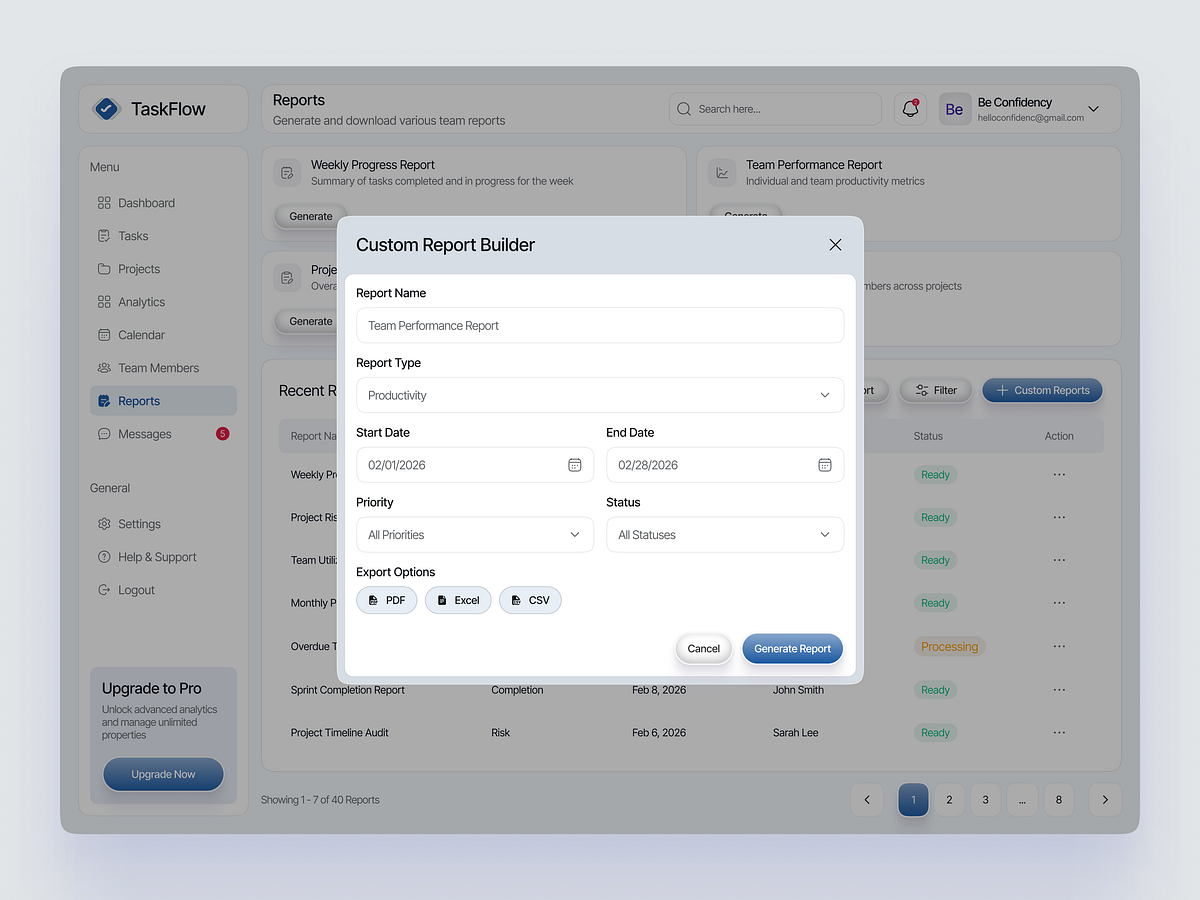Viewport: 1200px width, 900px height.
Task: Click the Report Name input field
Action: [600, 325]
